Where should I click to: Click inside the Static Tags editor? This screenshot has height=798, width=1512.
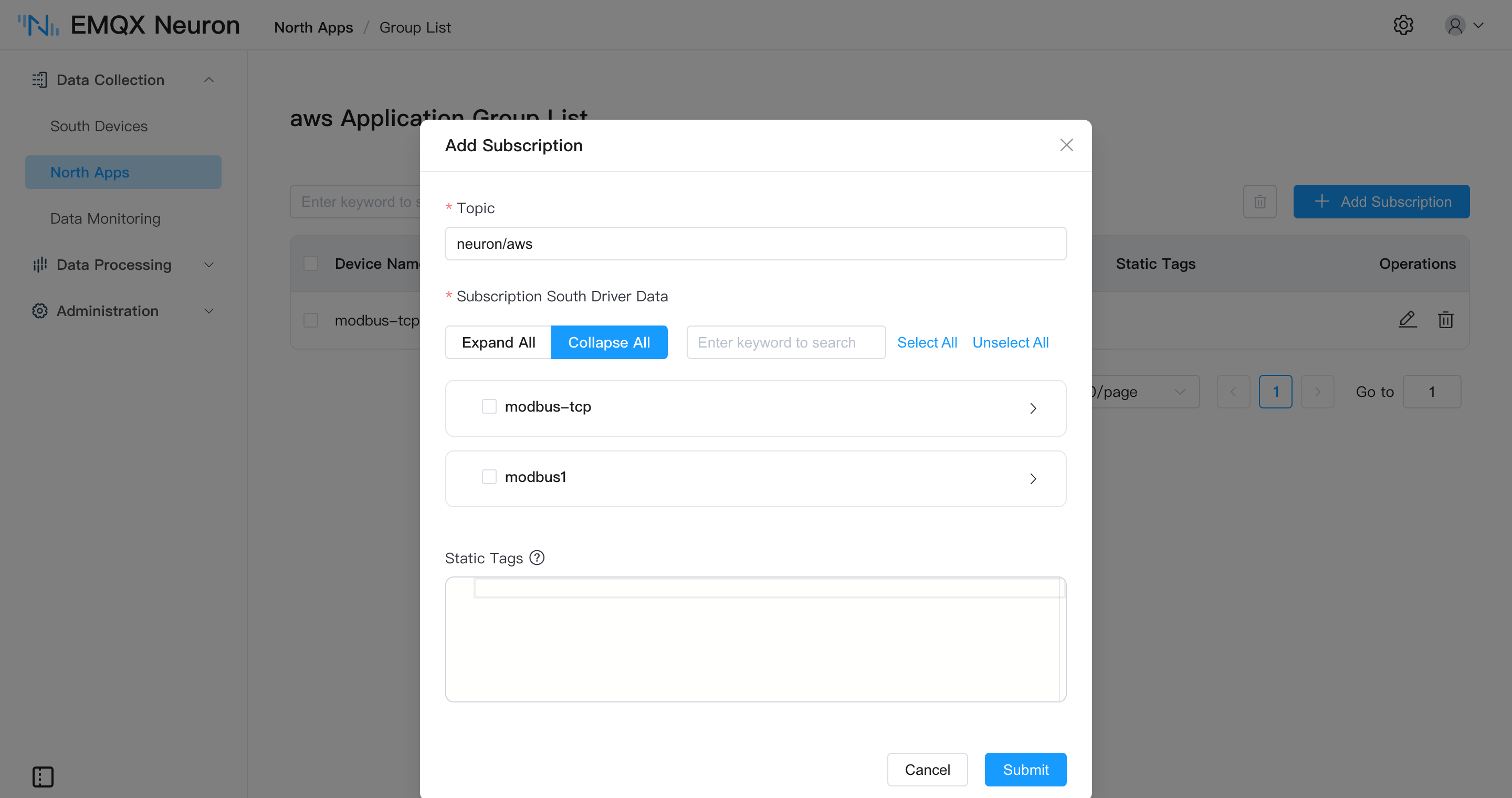[x=755, y=639]
